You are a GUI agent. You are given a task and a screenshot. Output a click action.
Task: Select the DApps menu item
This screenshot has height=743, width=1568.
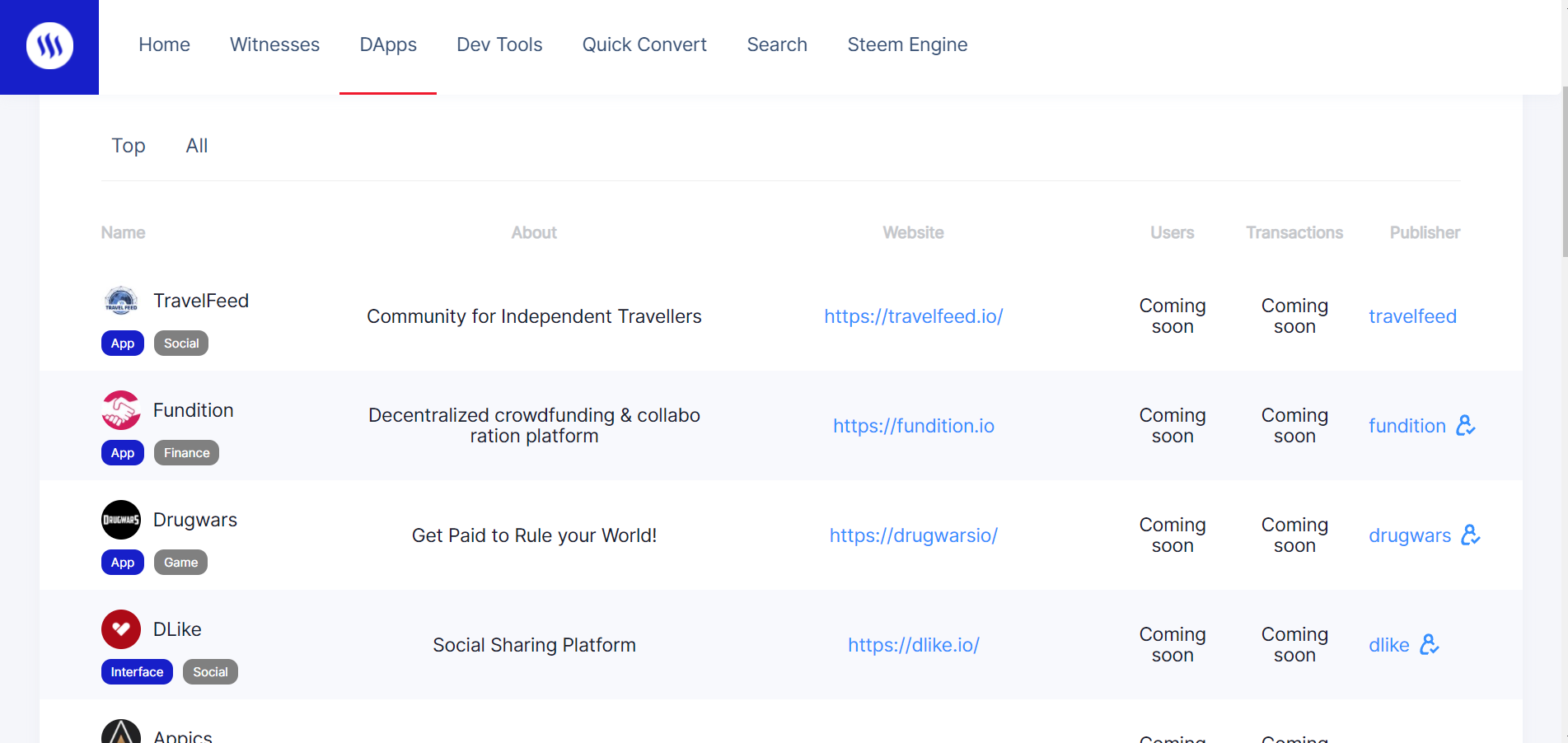pos(388,44)
